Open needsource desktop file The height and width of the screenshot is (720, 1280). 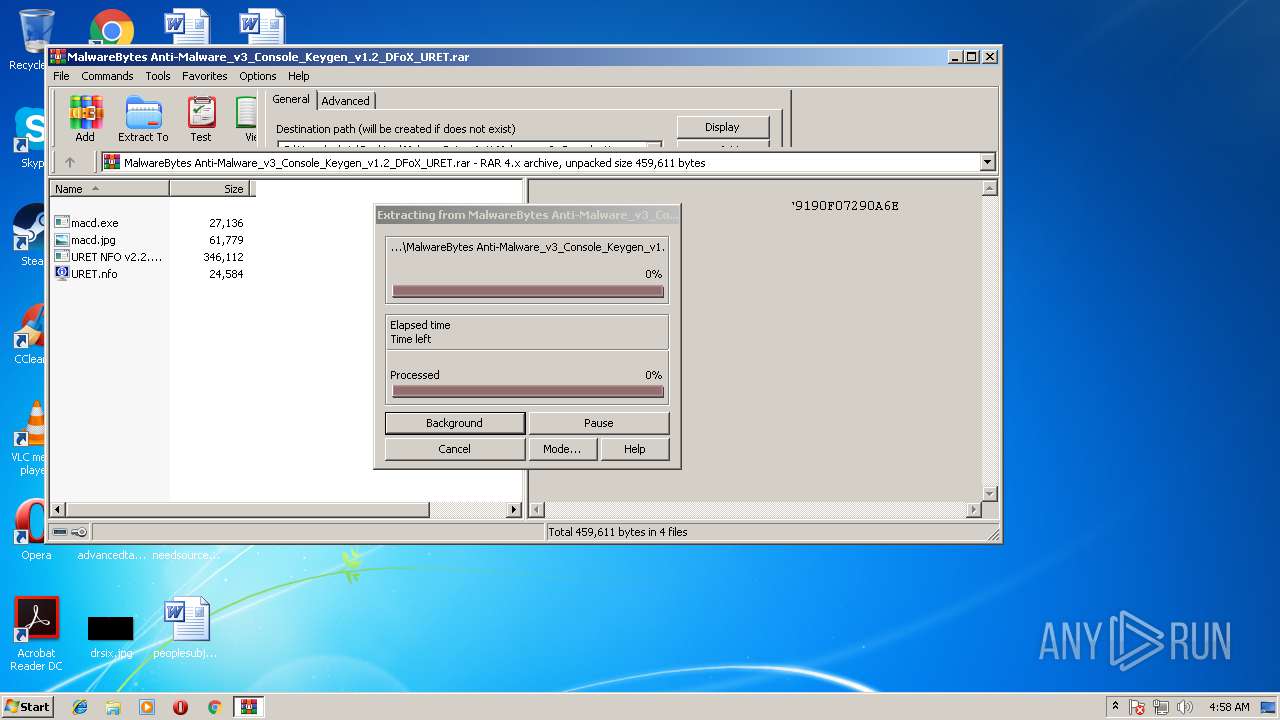pos(186,555)
